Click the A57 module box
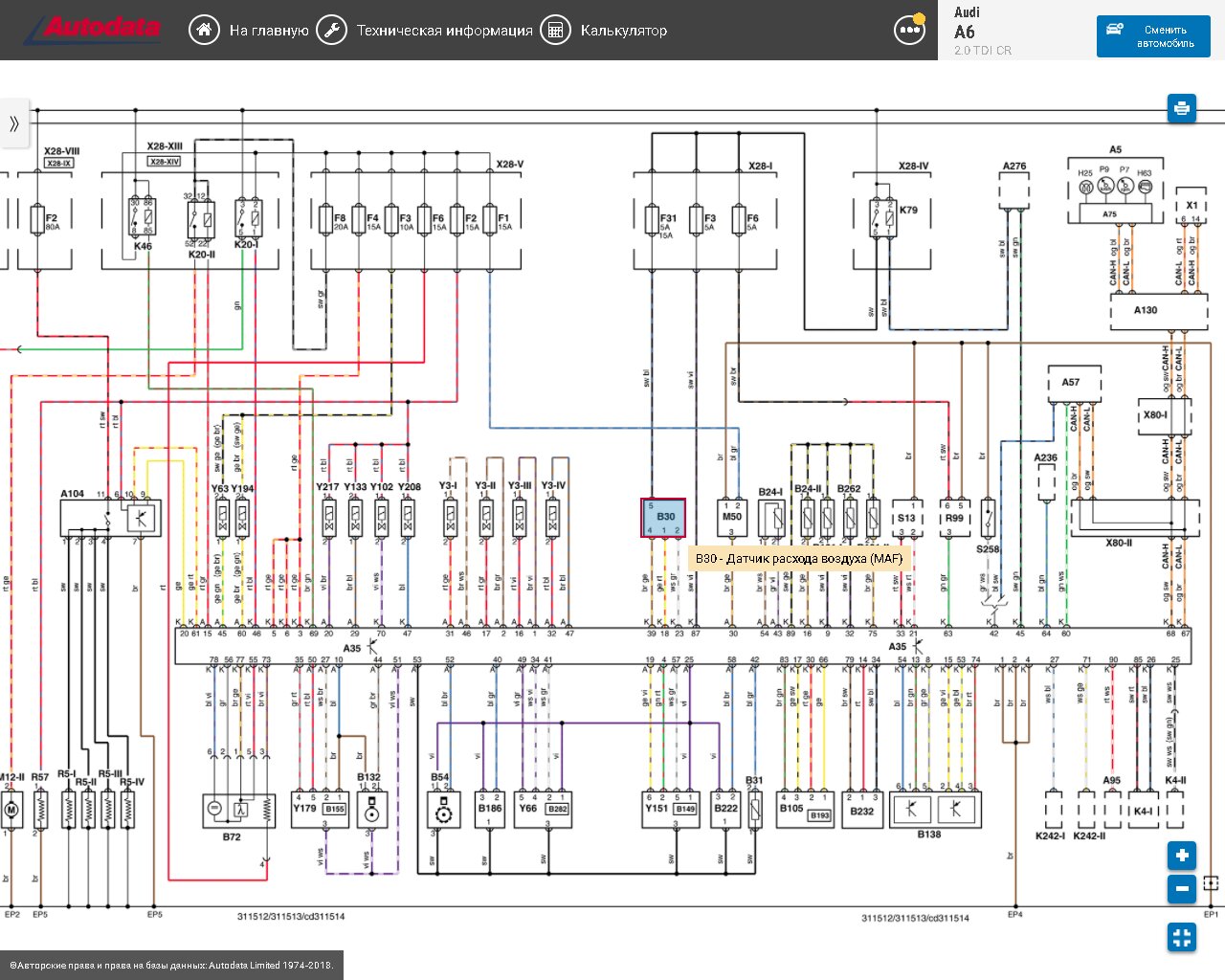Viewport: 1225px width, 980px height. pos(1075,385)
